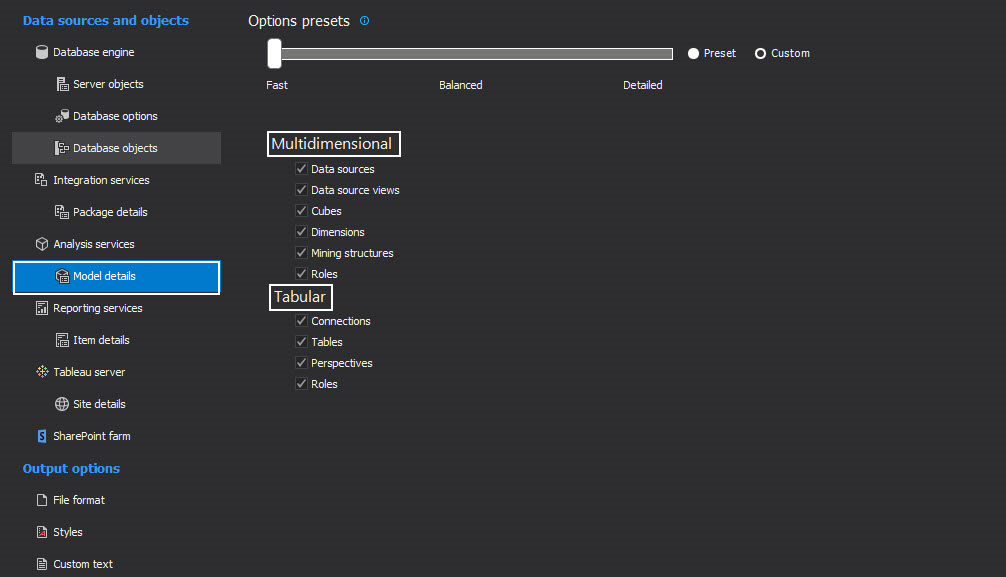Click the Options presets slider handle
This screenshot has height=577, width=1006.
coord(274,53)
